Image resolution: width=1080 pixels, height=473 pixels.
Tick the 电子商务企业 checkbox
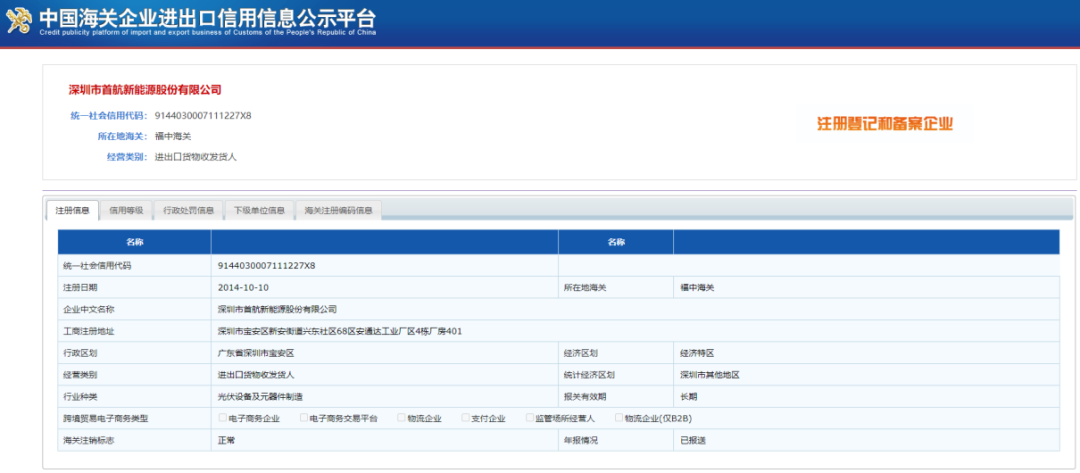tap(222, 418)
